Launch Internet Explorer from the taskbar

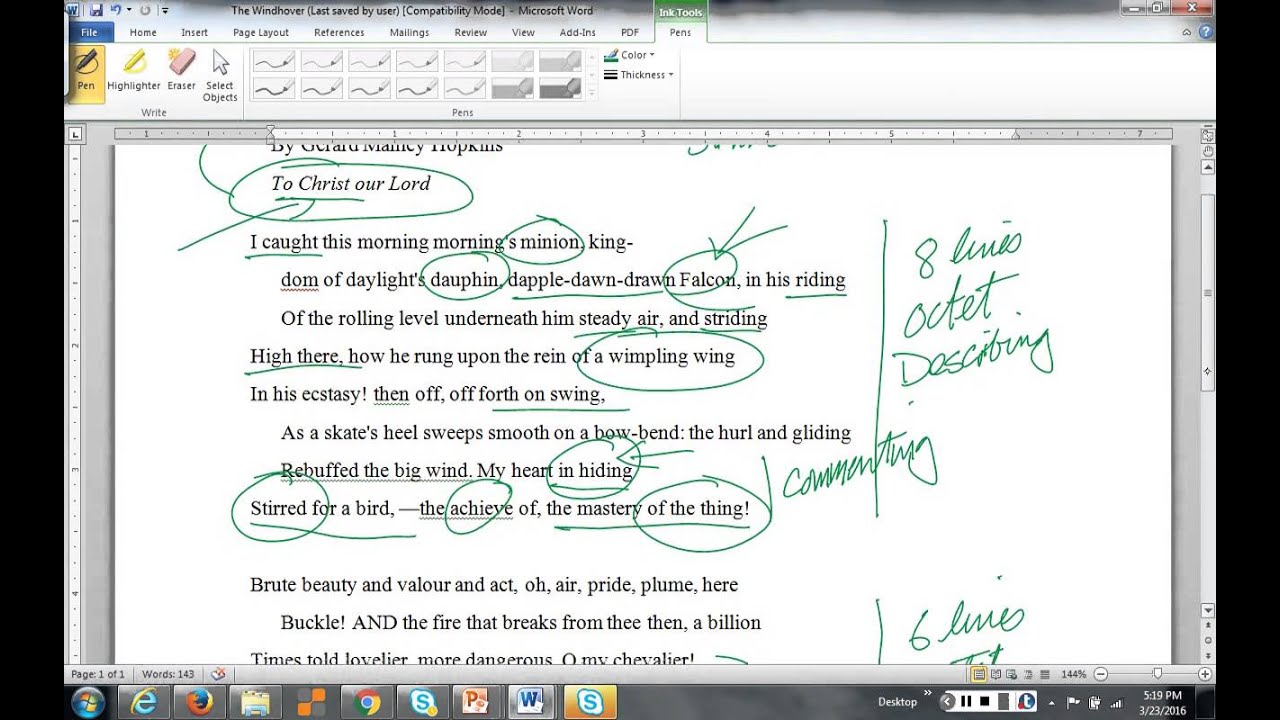click(144, 702)
